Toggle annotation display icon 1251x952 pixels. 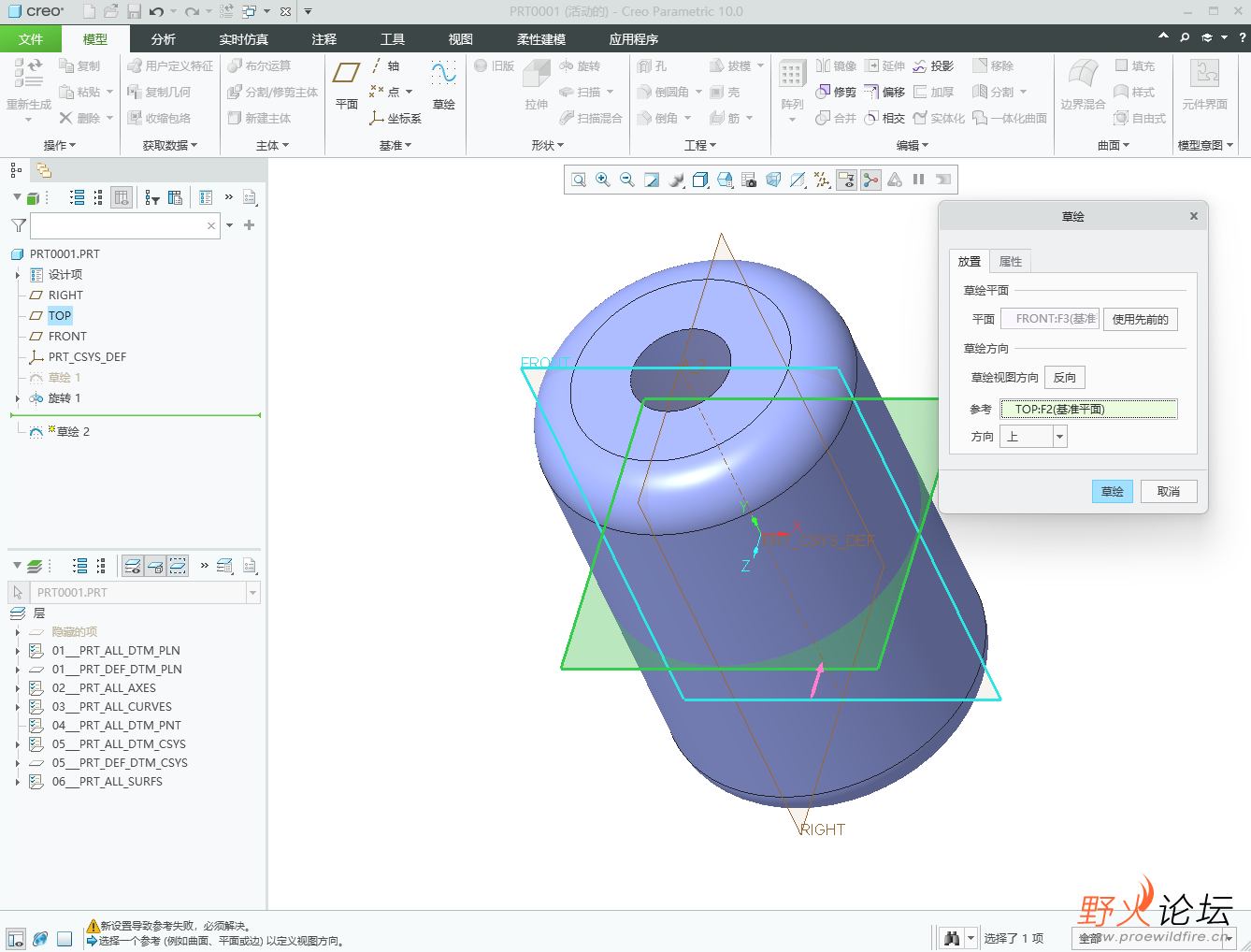(846, 180)
